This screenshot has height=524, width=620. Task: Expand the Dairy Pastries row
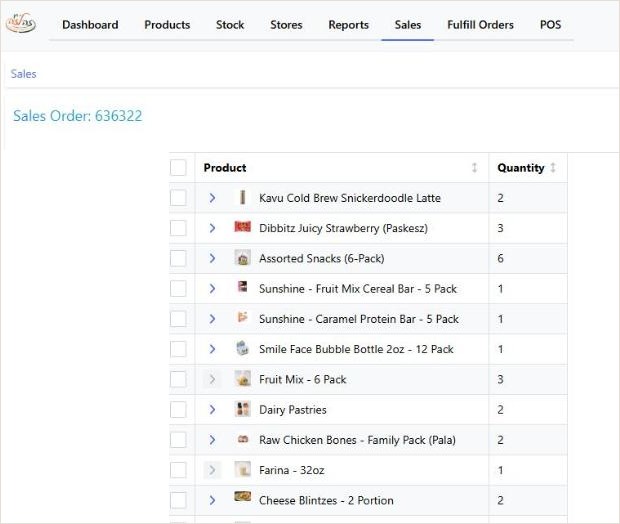coord(212,410)
